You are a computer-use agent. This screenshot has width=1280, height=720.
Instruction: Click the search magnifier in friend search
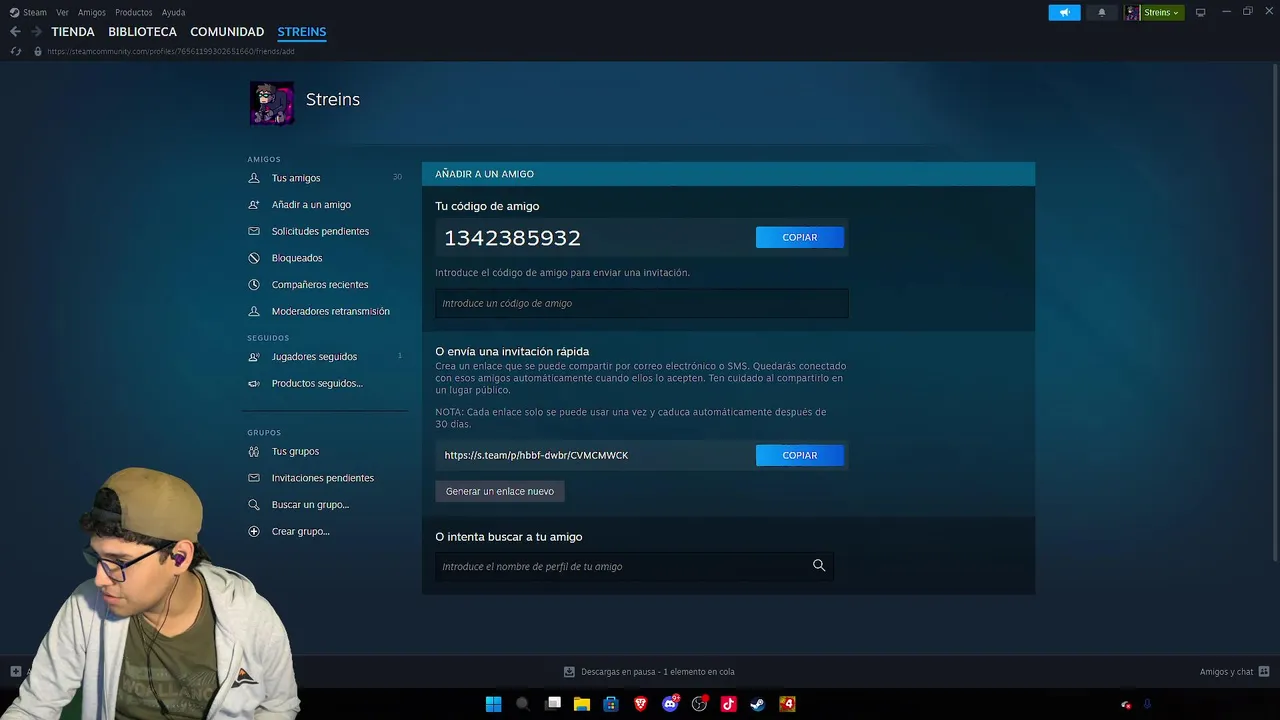(819, 566)
